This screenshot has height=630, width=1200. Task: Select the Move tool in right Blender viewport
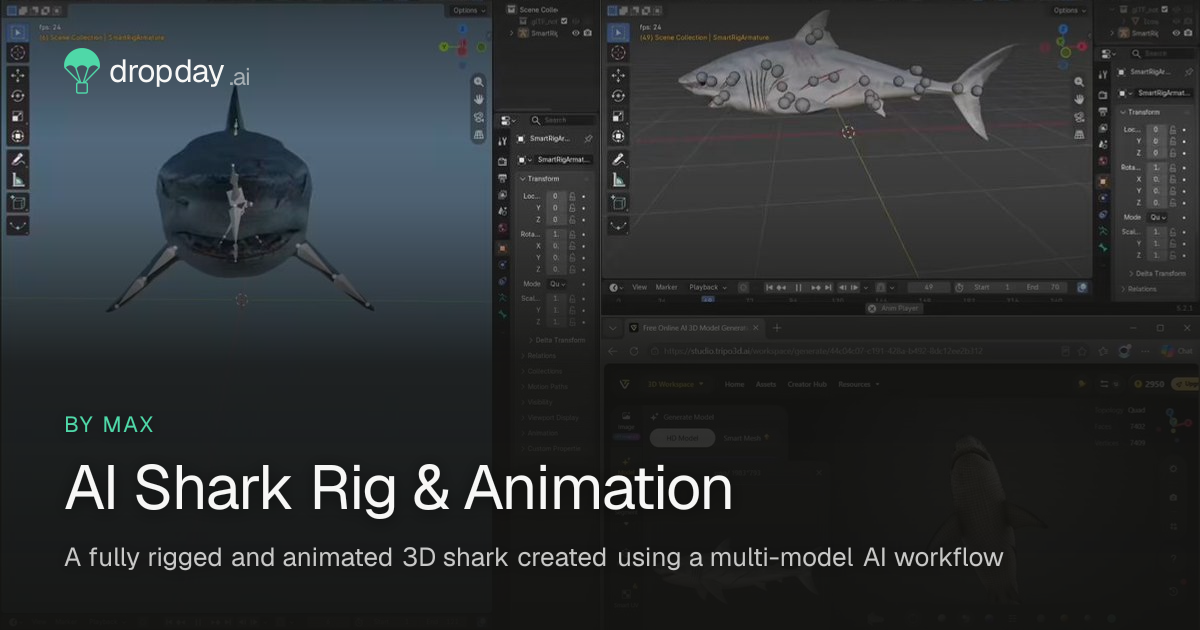coord(619,75)
